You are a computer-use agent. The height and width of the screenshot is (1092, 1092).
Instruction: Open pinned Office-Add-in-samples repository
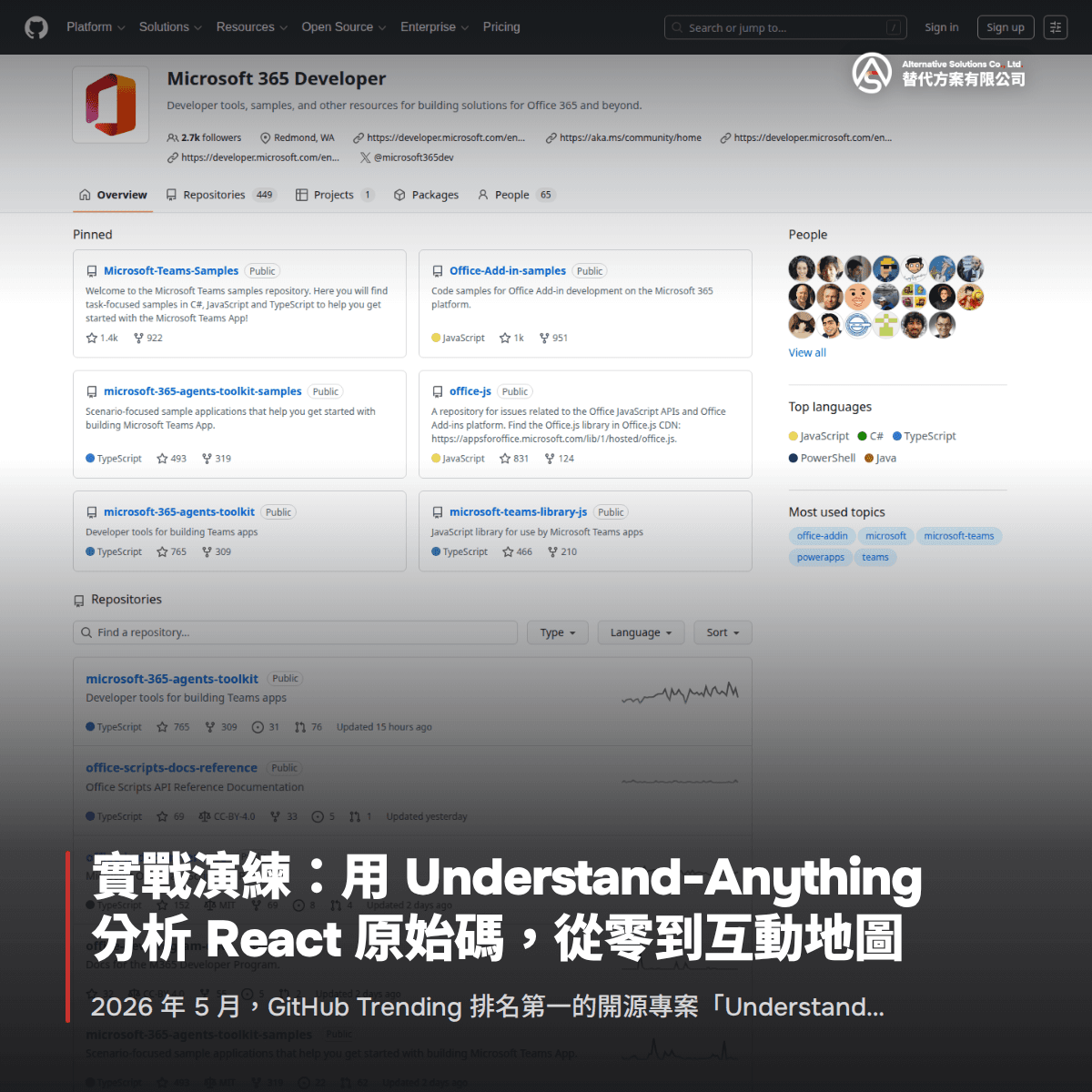click(x=508, y=271)
